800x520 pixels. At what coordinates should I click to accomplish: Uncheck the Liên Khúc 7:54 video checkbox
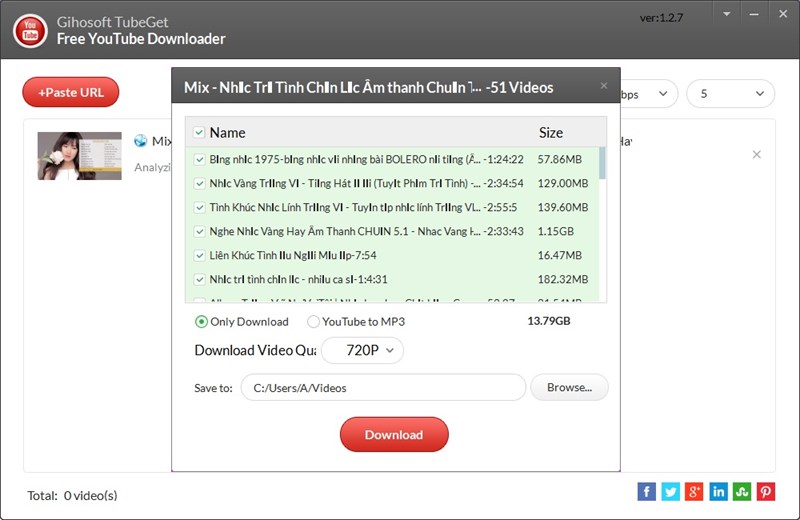click(x=200, y=255)
